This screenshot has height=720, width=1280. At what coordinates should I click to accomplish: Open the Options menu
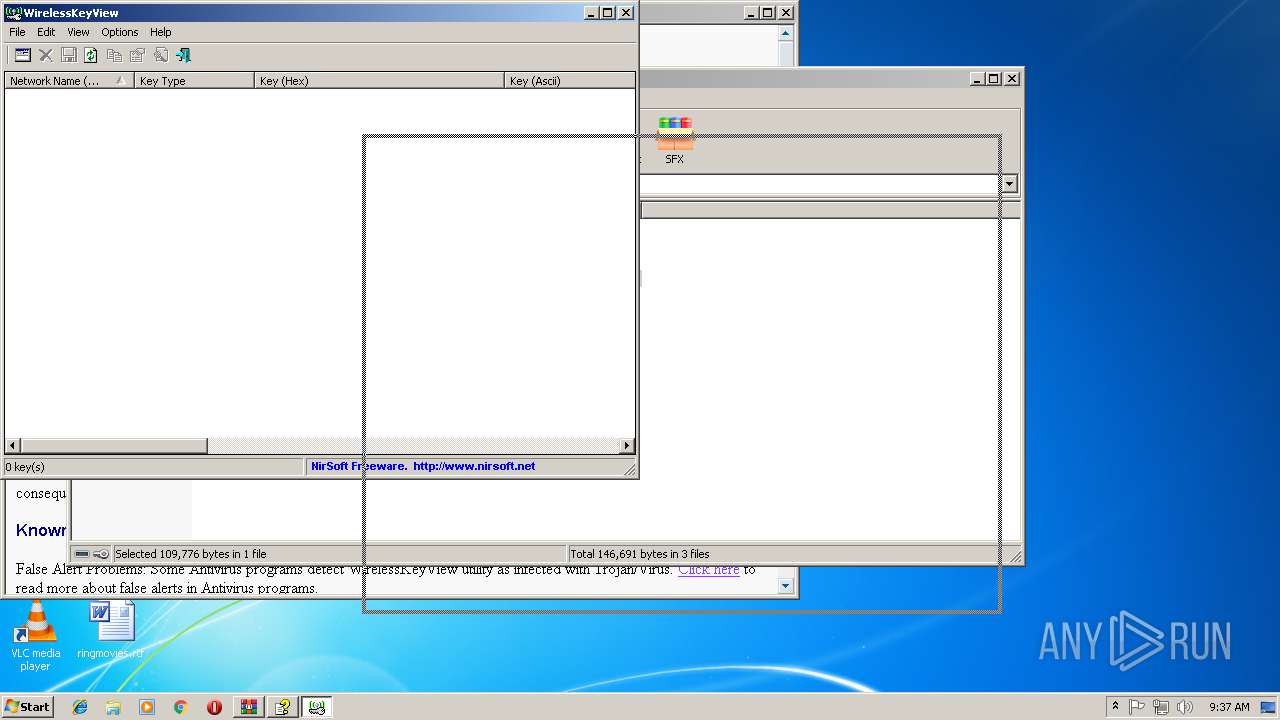120,32
